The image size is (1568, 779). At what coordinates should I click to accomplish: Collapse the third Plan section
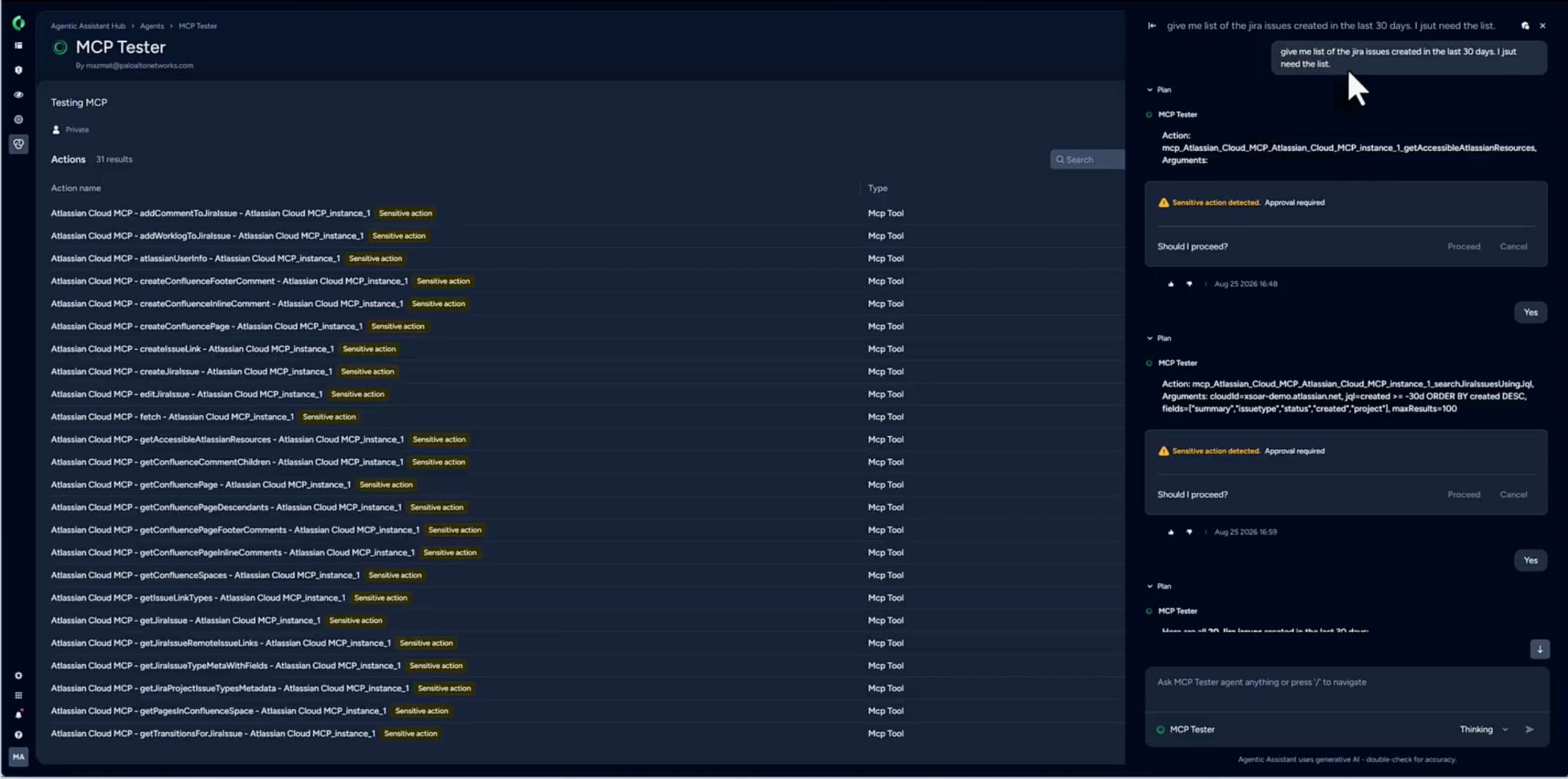1150,586
